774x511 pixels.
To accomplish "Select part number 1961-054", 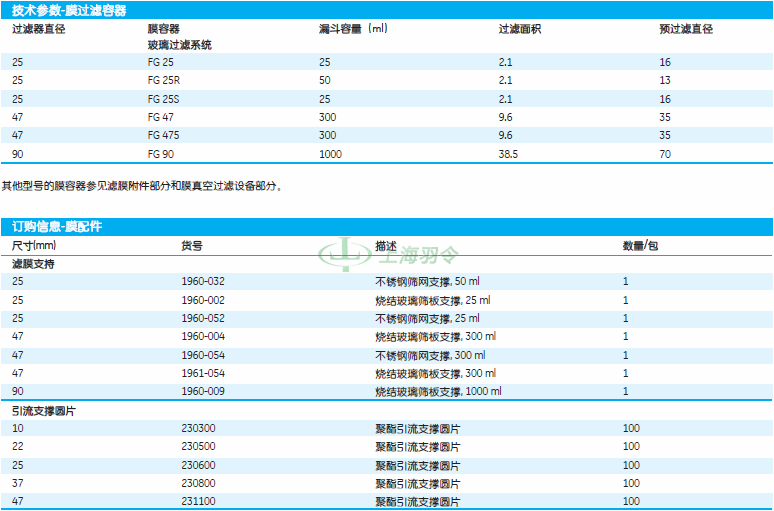I will 203,373.
